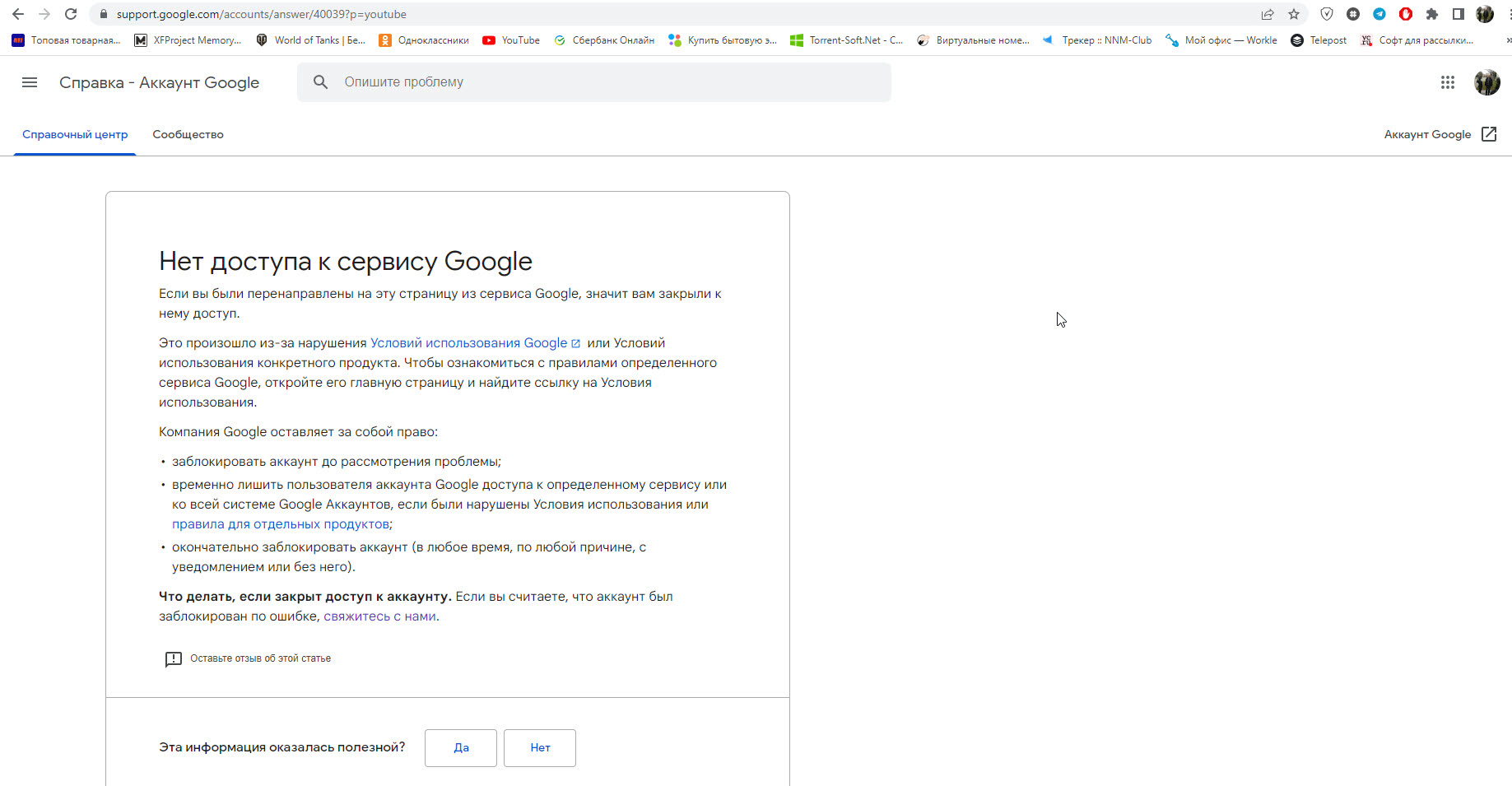Screen dimensions: 1512x786
Task: Click the heading Нет доступа к сервису Google
Action: coord(346,261)
